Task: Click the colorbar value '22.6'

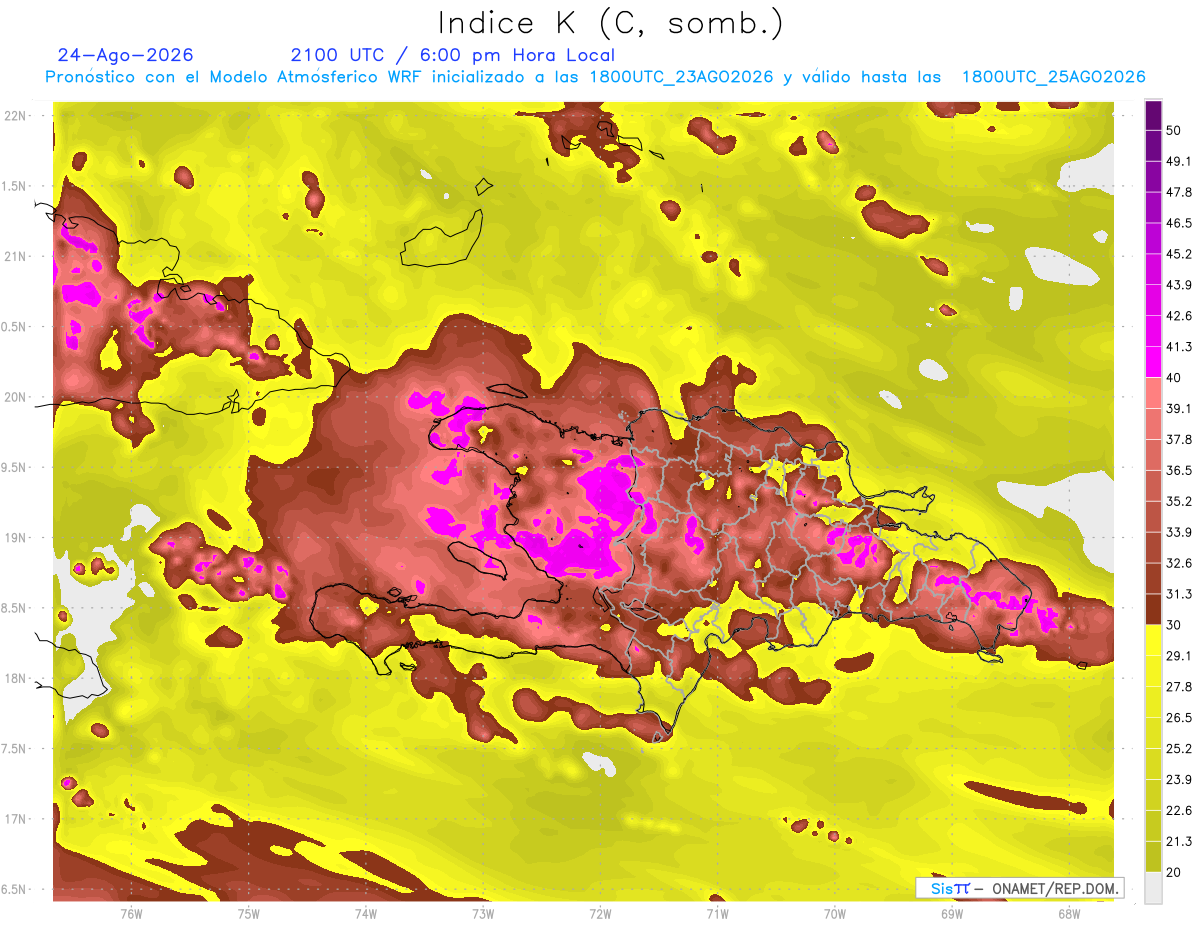Action: tap(1178, 810)
